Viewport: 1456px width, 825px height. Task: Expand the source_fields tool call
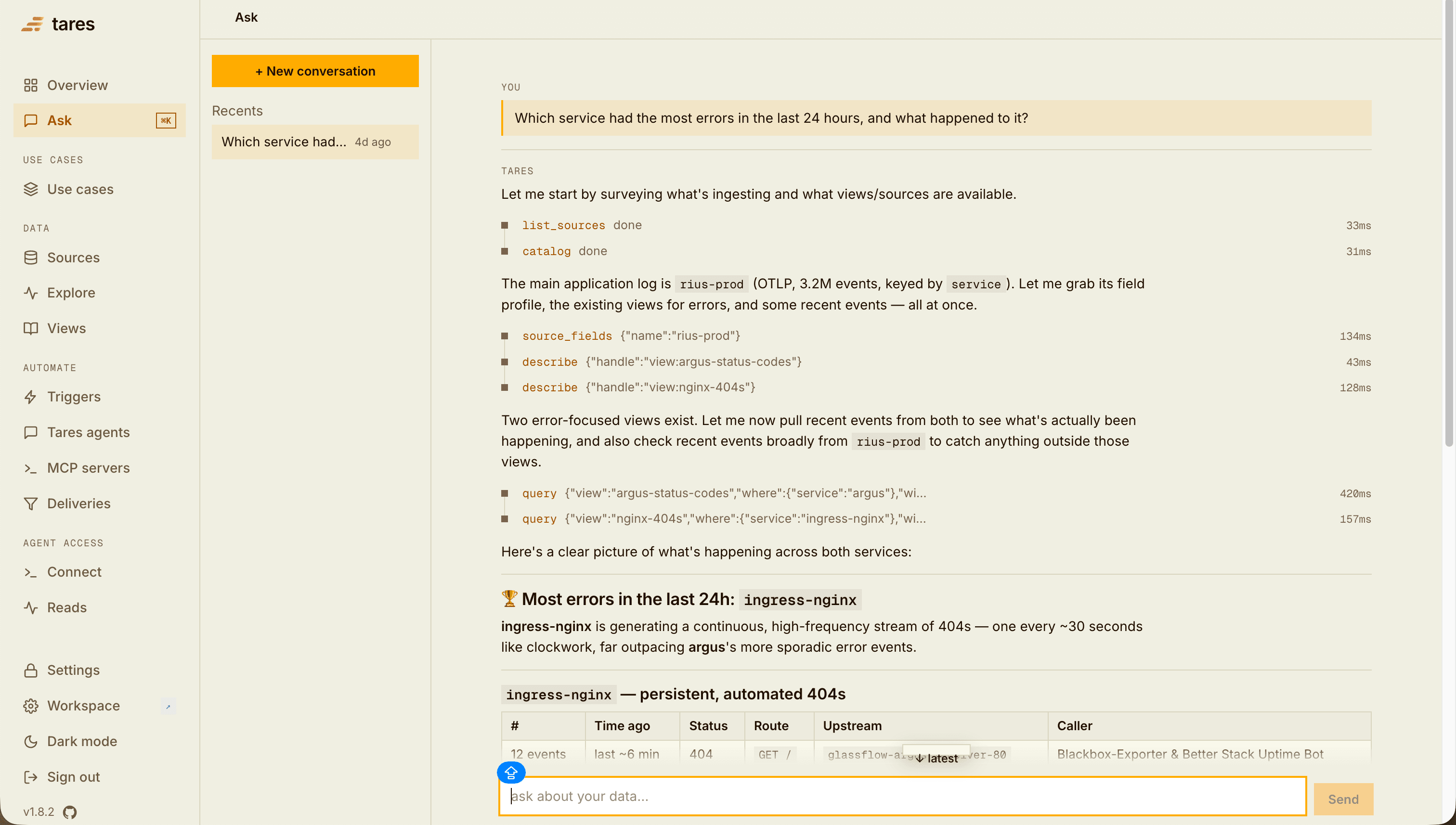(x=936, y=336)
